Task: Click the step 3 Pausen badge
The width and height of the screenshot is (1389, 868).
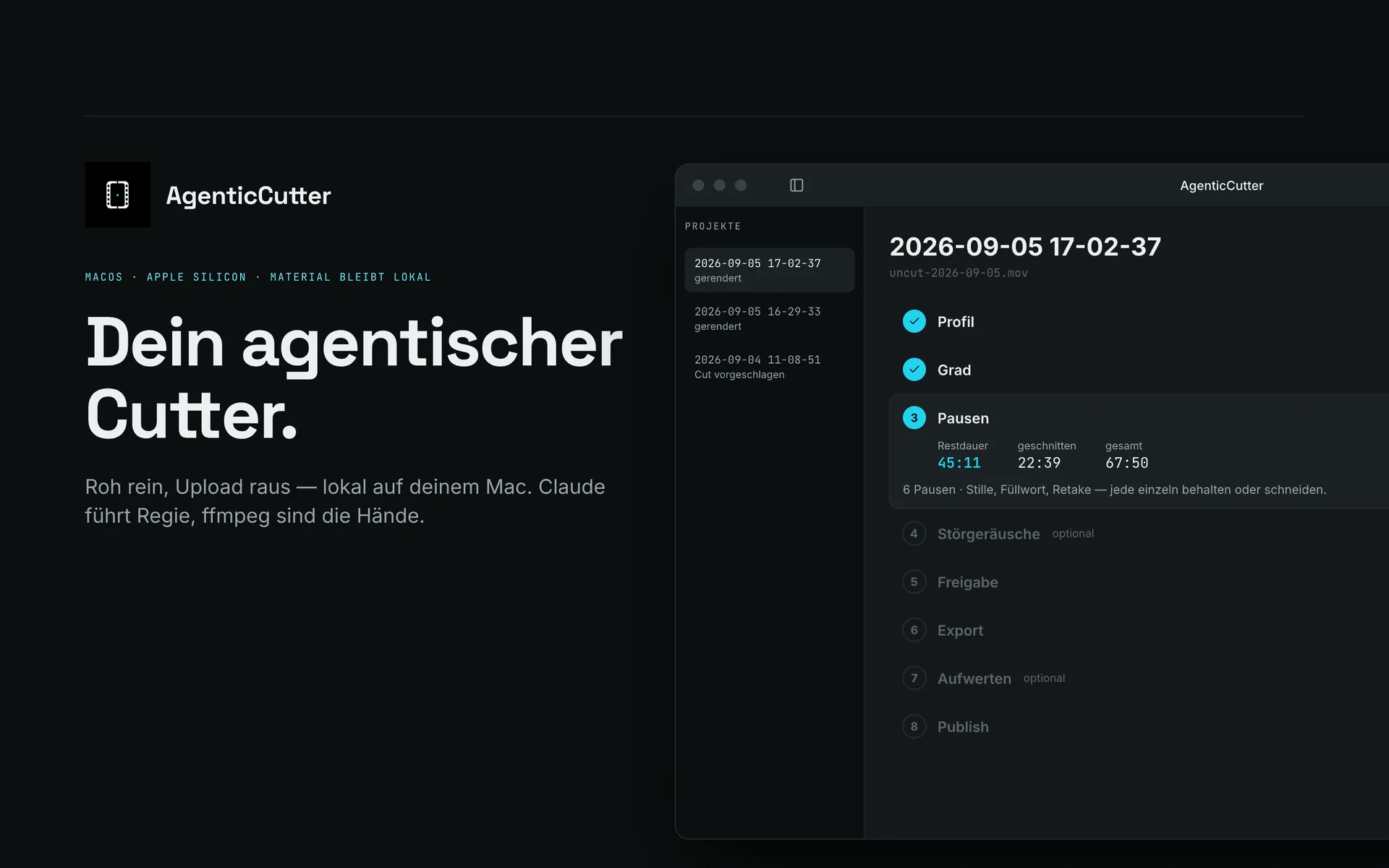Action: (x=914, y=418)
